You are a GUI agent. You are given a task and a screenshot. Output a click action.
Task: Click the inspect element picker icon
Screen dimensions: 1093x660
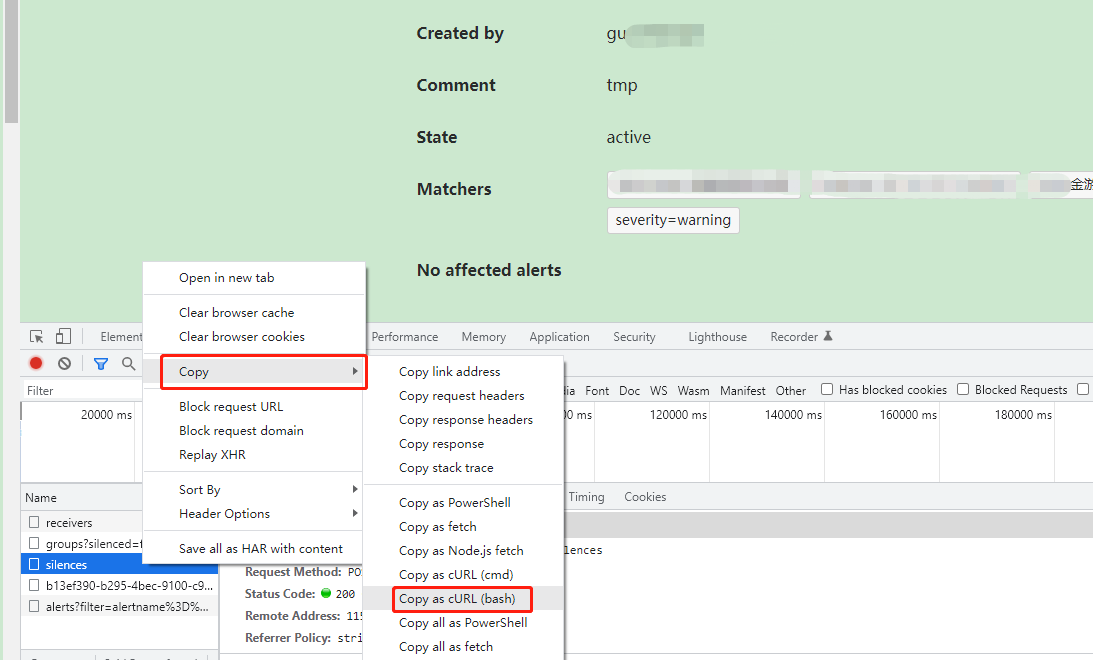pos(37,337)
